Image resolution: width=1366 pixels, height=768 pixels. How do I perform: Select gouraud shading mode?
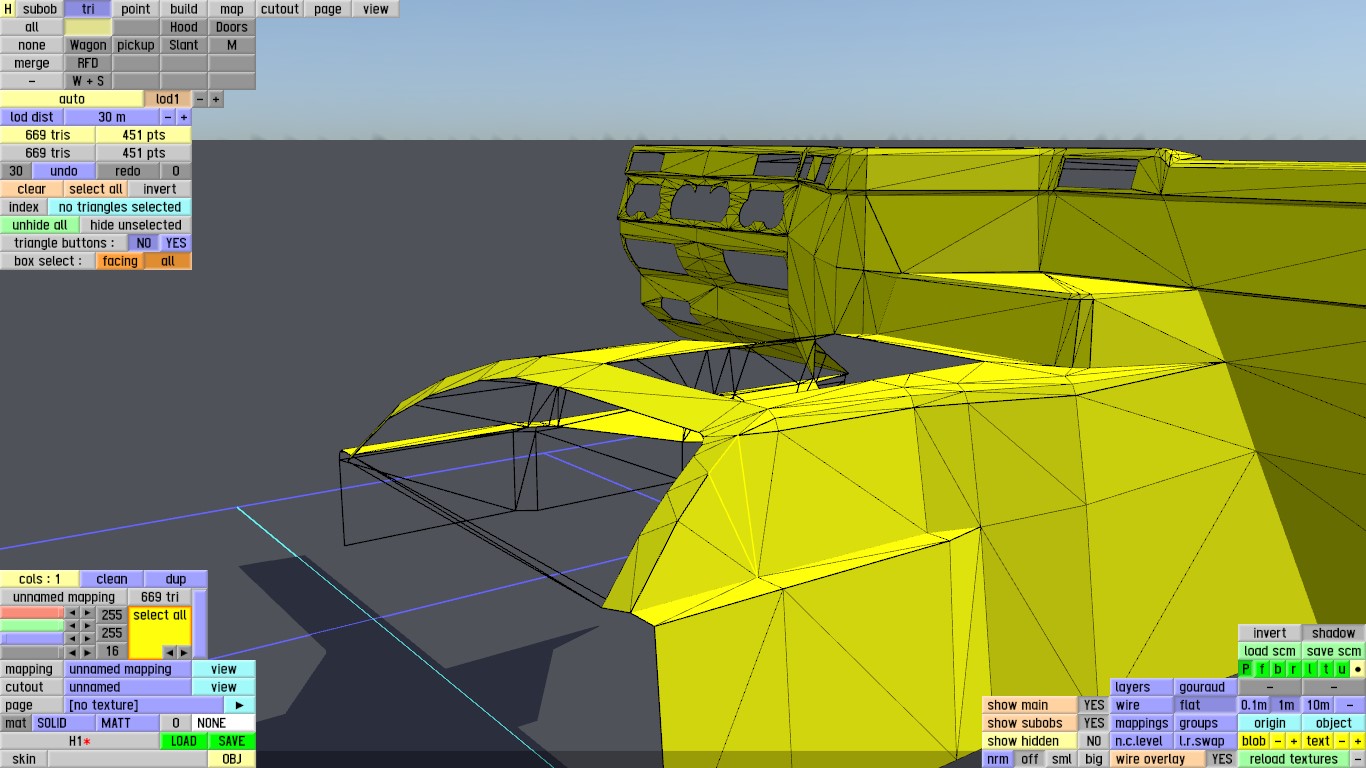pyautogui.click(x=1206, y=687)
